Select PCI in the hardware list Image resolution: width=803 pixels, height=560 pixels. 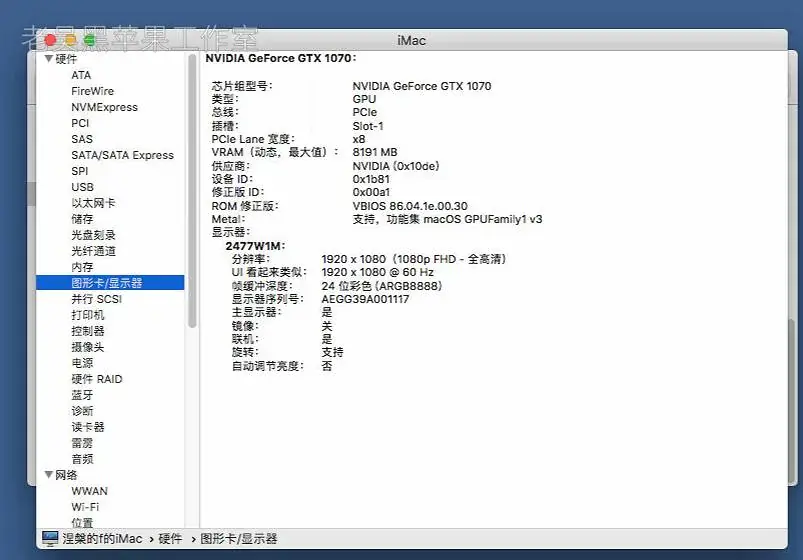point(80,123)
